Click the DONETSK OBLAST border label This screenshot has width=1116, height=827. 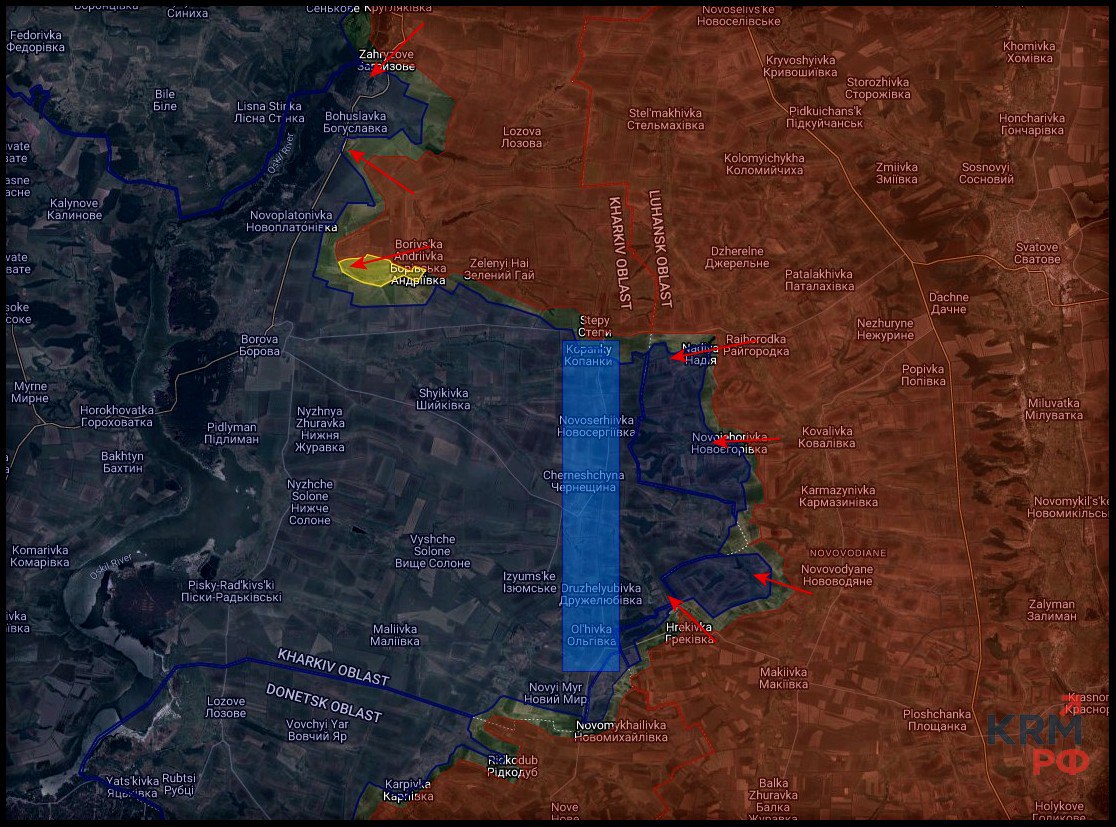323,703
